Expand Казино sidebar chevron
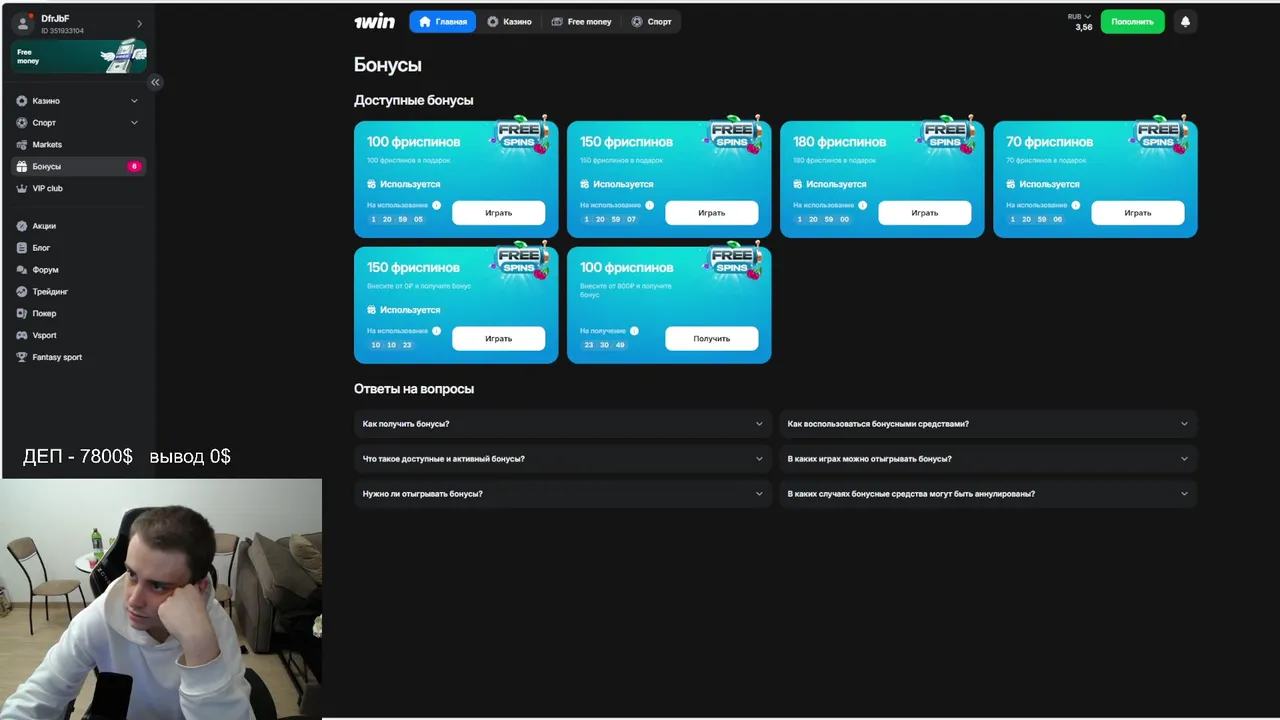 tap(134, 101)
